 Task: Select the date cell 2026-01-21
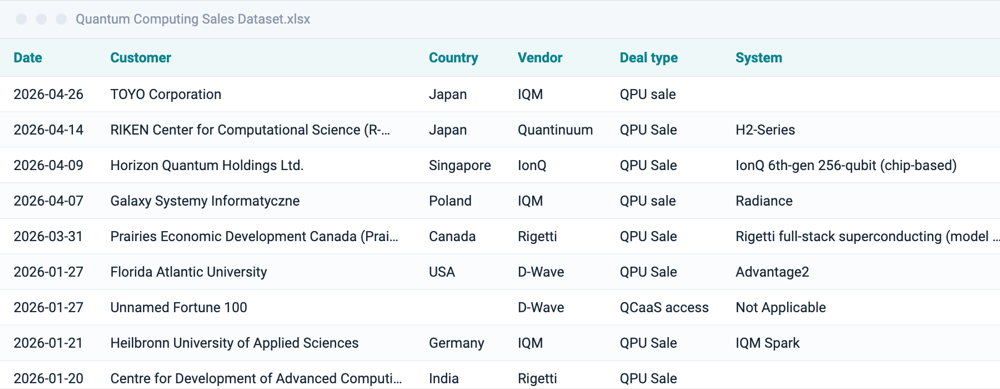pos(48,344)
